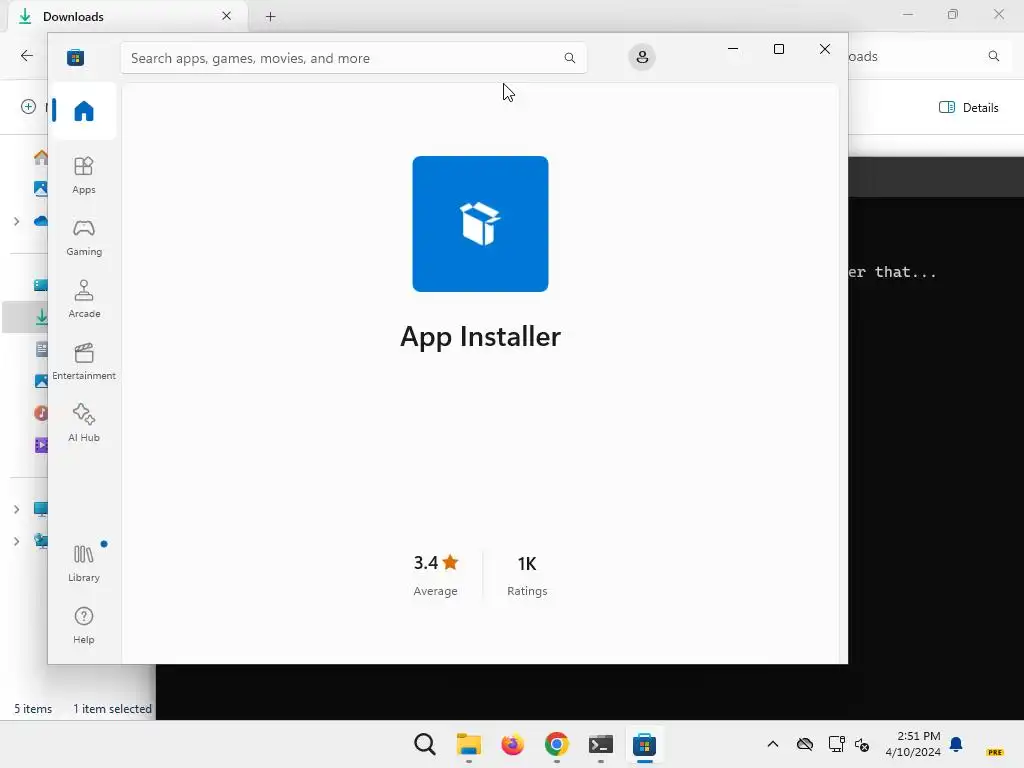Select the Downloads tab in File Explorer
Image resolution: width=1024 pixels, height=768 pixels.
(127, 16)
